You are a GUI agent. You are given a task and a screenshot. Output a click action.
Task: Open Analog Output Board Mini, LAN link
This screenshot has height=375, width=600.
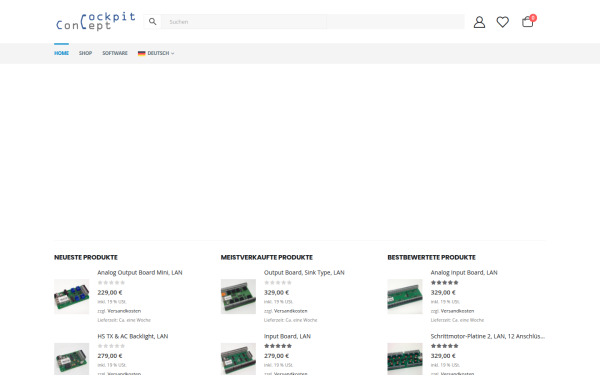coord(140,272)
